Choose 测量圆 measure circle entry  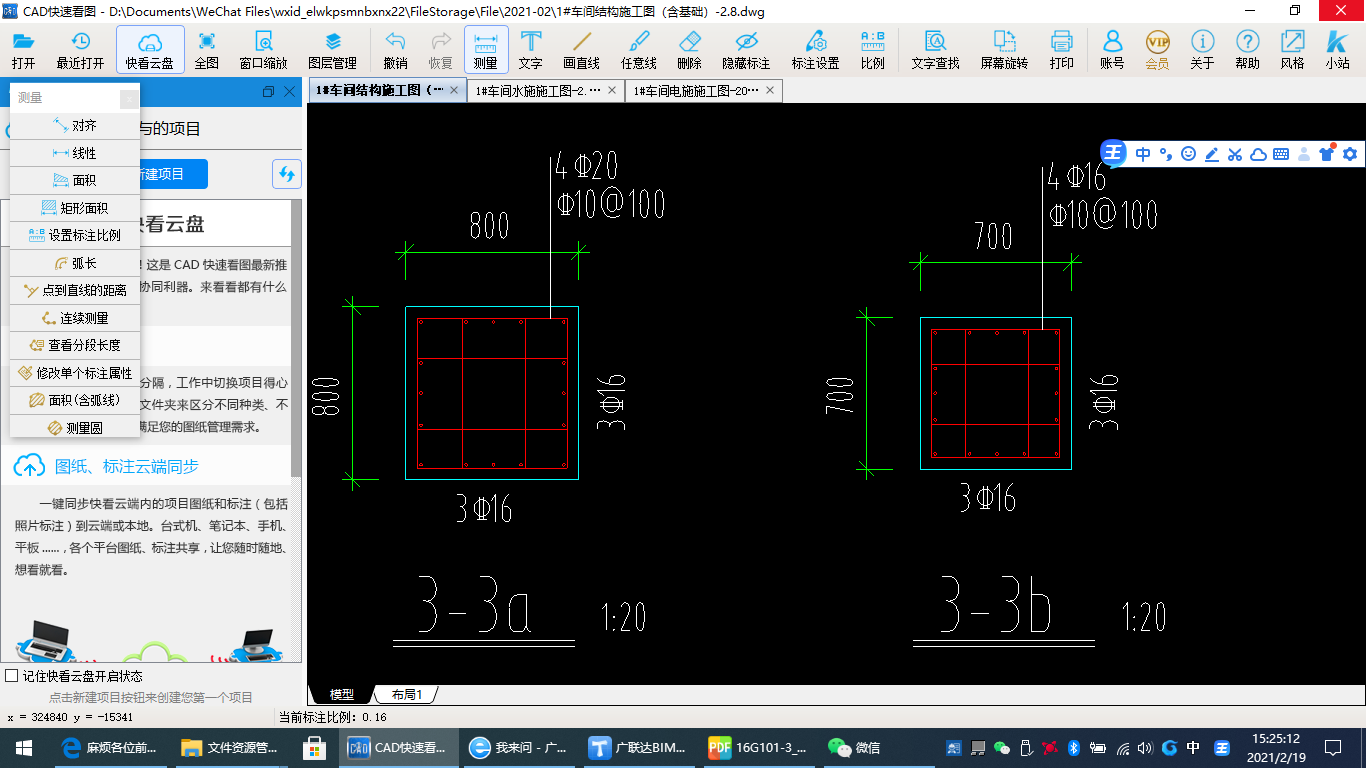(75, 428)
